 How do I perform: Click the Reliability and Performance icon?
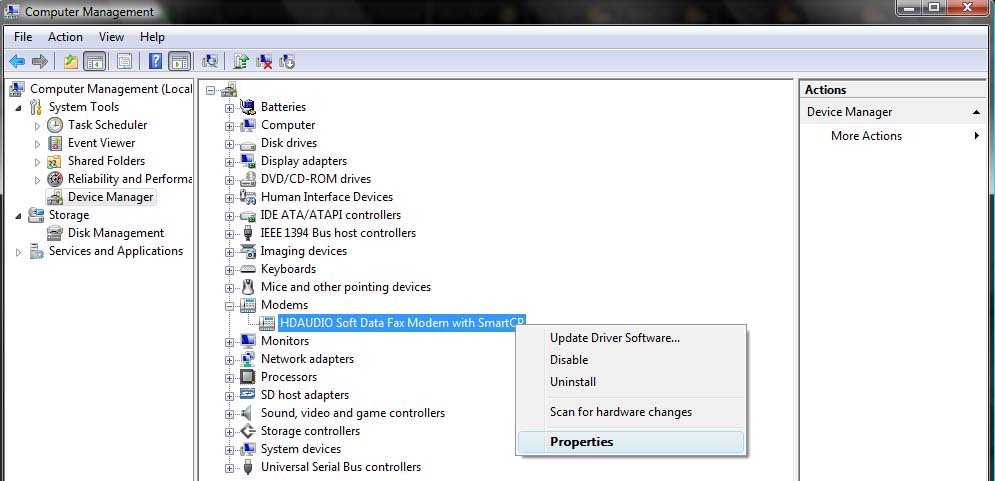[x=55, y=179]
